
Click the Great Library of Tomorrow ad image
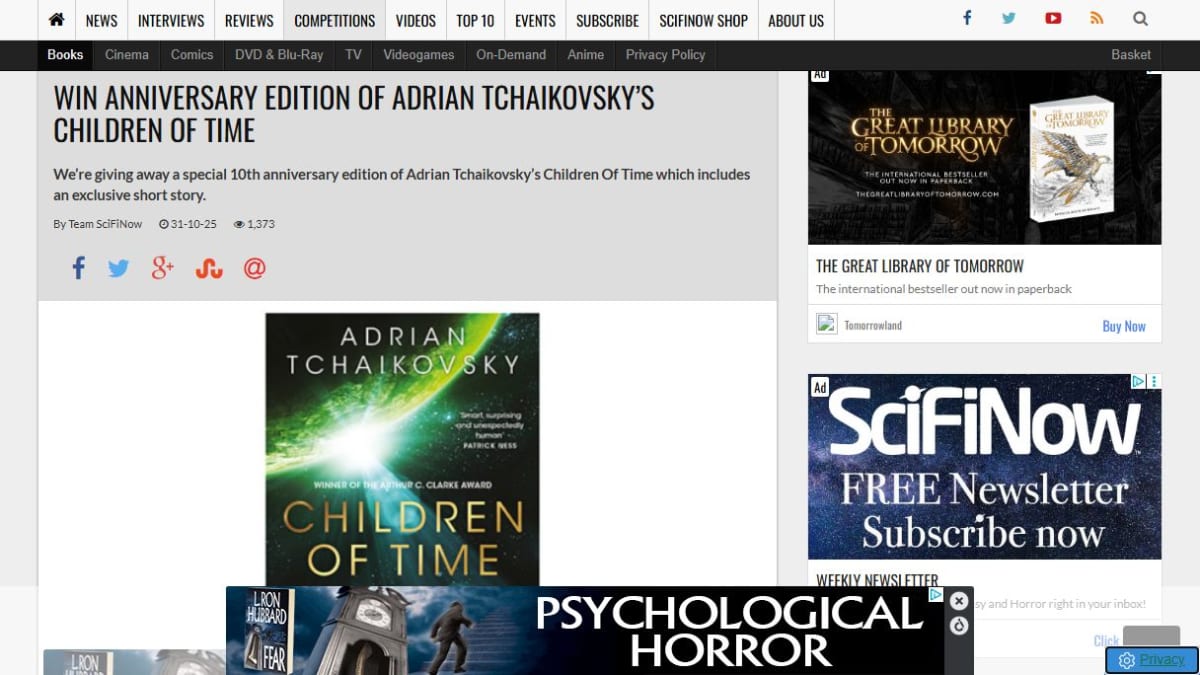[x=985, y=157]
